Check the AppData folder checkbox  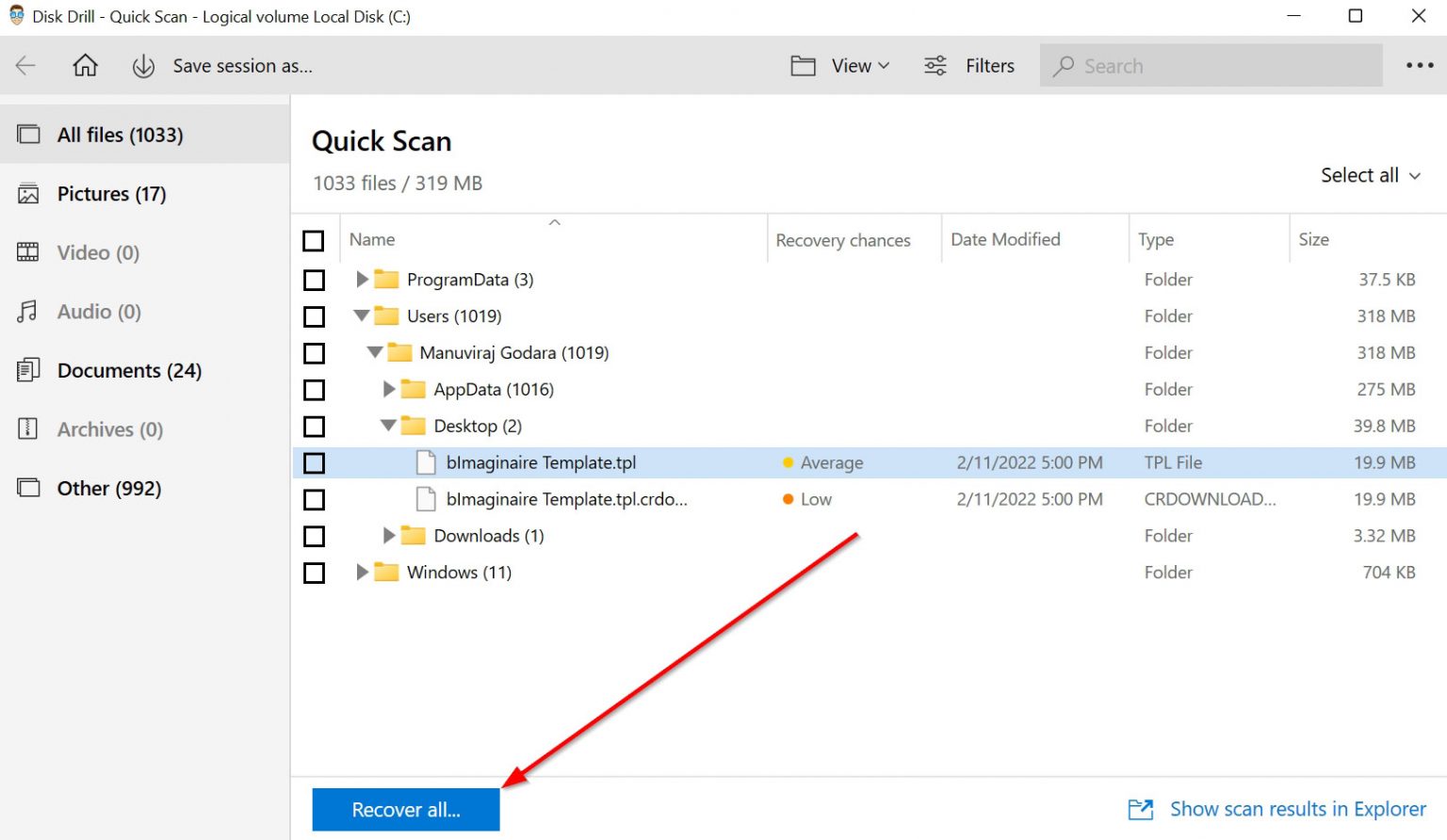[x=314, y=390]
